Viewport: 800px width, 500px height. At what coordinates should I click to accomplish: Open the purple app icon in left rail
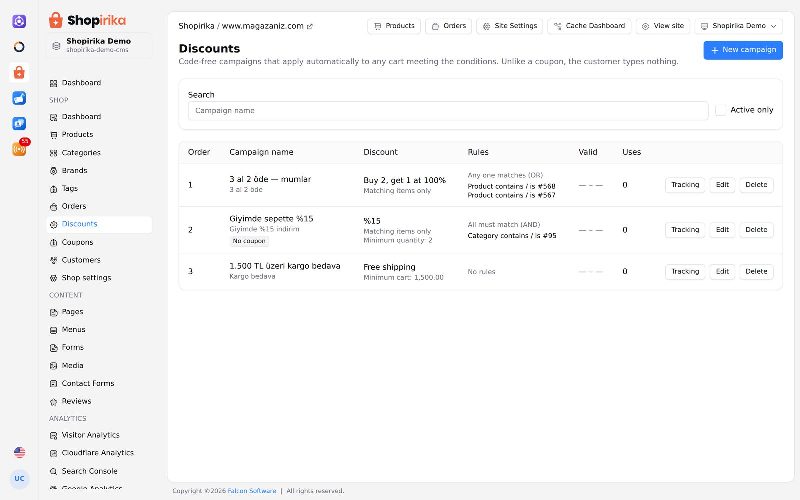click(19, 21)
